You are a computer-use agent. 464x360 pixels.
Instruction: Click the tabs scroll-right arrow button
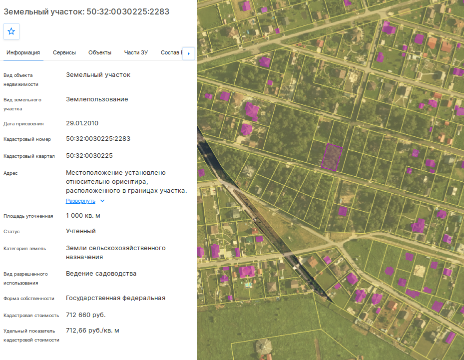(x=189, y=53)
